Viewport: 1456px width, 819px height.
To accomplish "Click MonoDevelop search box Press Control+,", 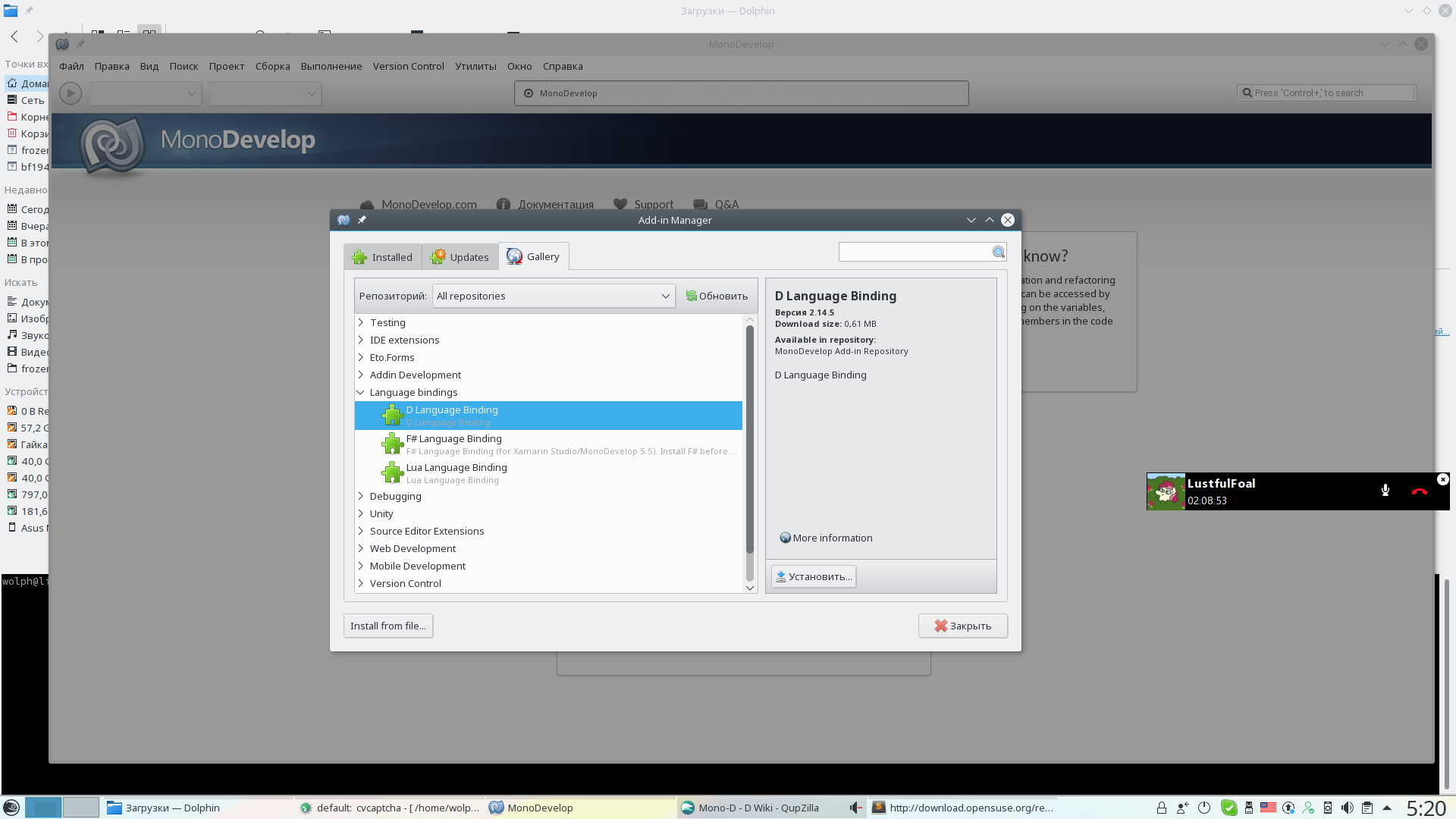I will 1326,93.
